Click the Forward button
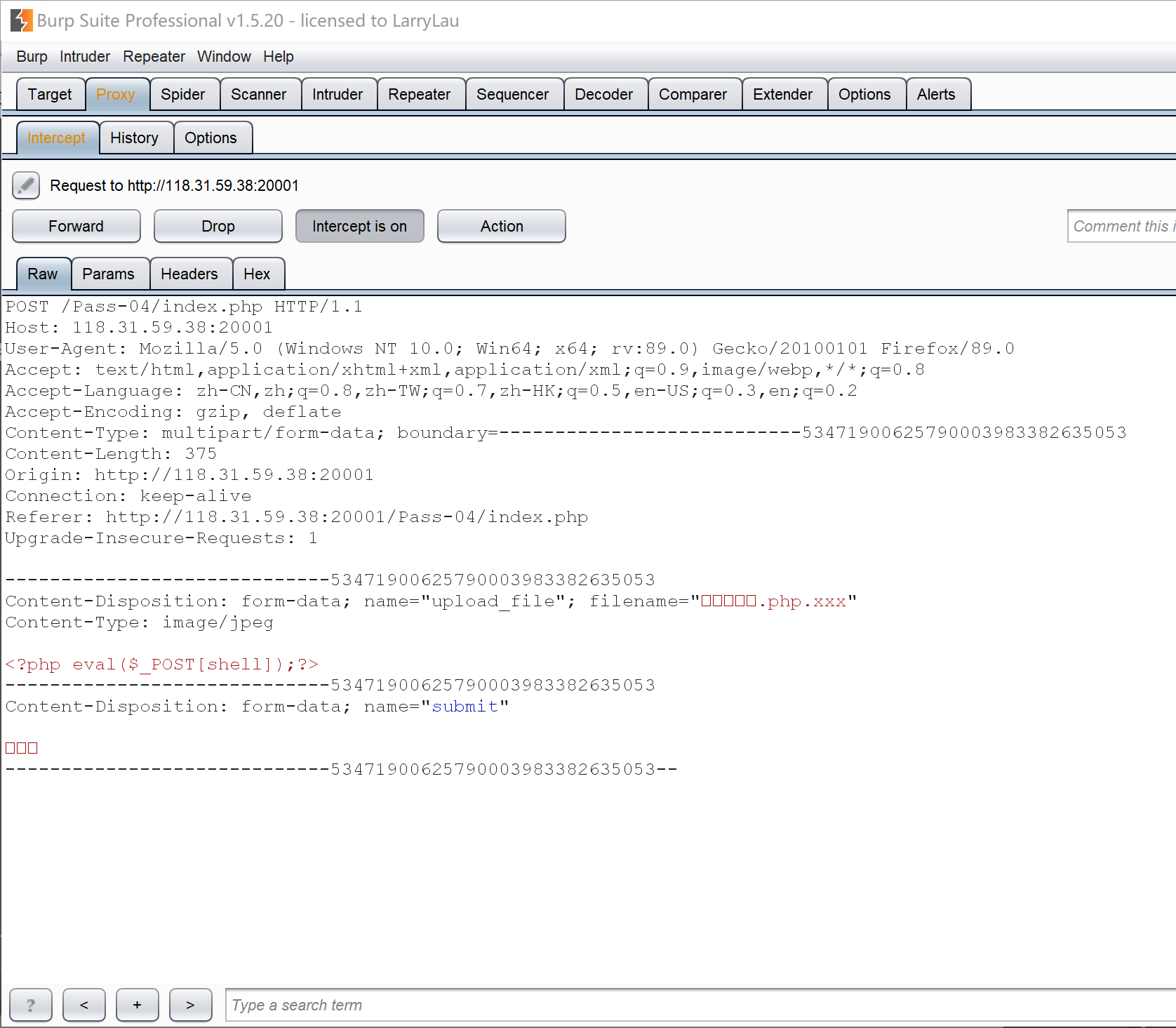The width and height of the screenshot is (1176, 1028). [x=76, y=226]
